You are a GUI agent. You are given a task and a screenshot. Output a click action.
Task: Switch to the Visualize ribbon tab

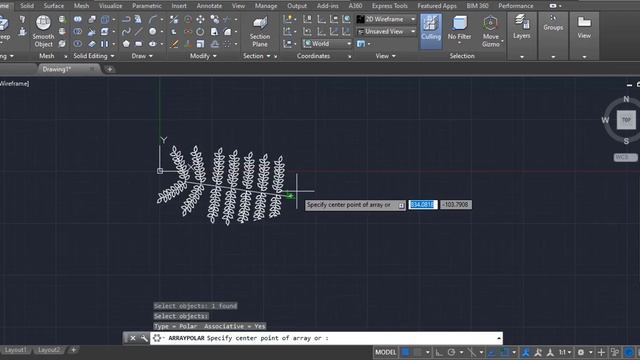[111, 6]
